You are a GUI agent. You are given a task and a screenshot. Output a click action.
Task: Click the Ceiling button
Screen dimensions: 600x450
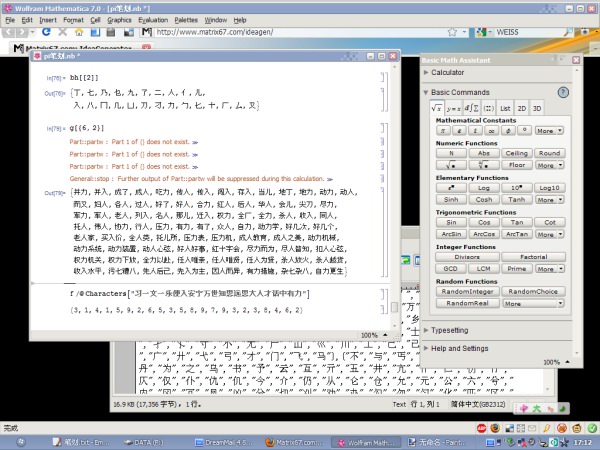click(x=517, y=153)
